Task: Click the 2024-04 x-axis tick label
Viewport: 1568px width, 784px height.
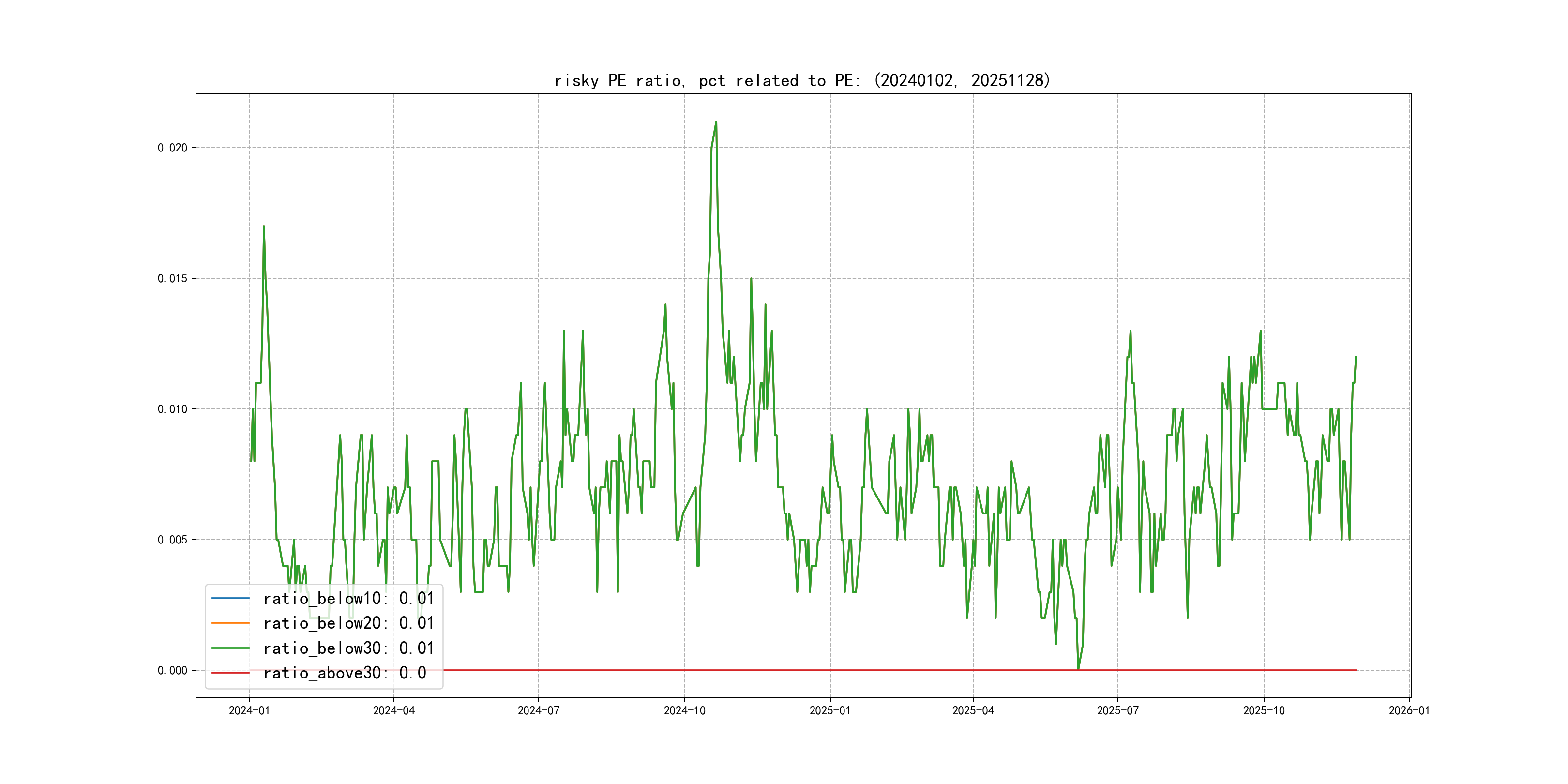Action: 394,711
